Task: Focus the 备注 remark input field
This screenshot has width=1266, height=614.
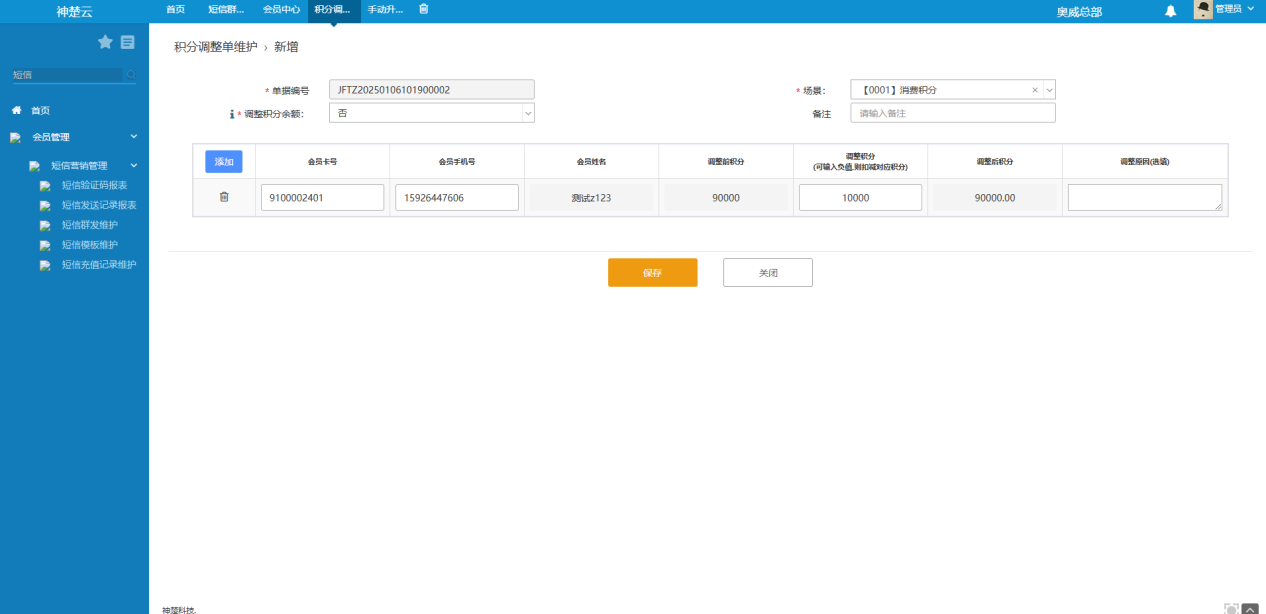Action: tap(953, 113)
